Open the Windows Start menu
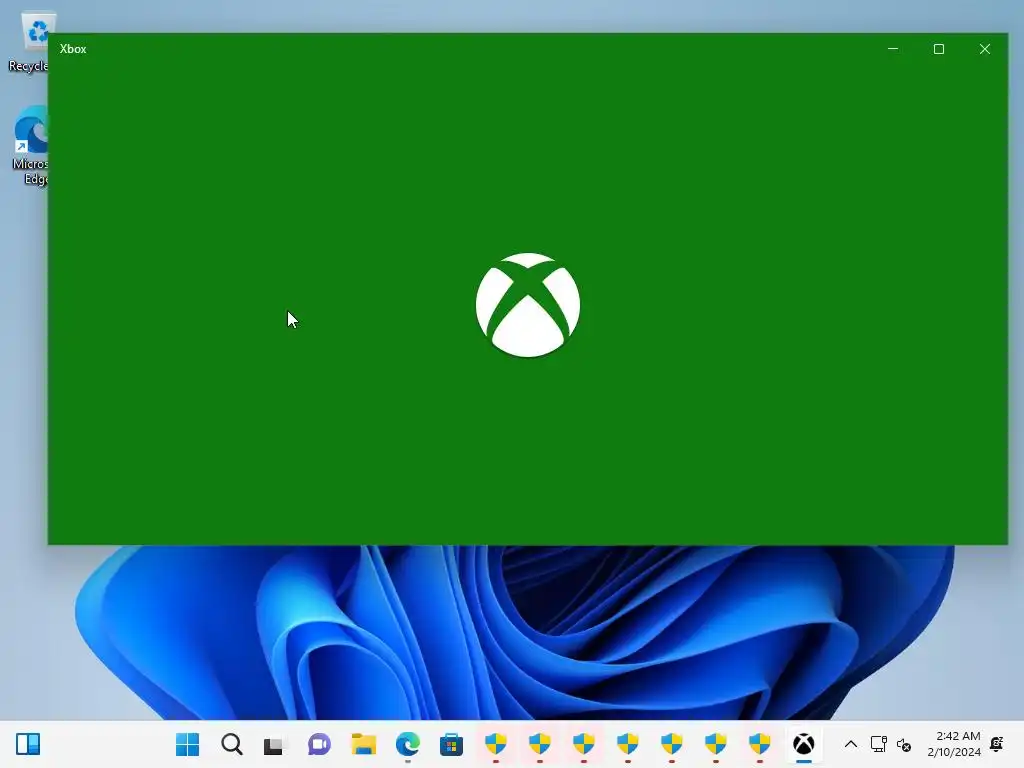This screenshot has height=768, width=1024. (x=187, y=744)
